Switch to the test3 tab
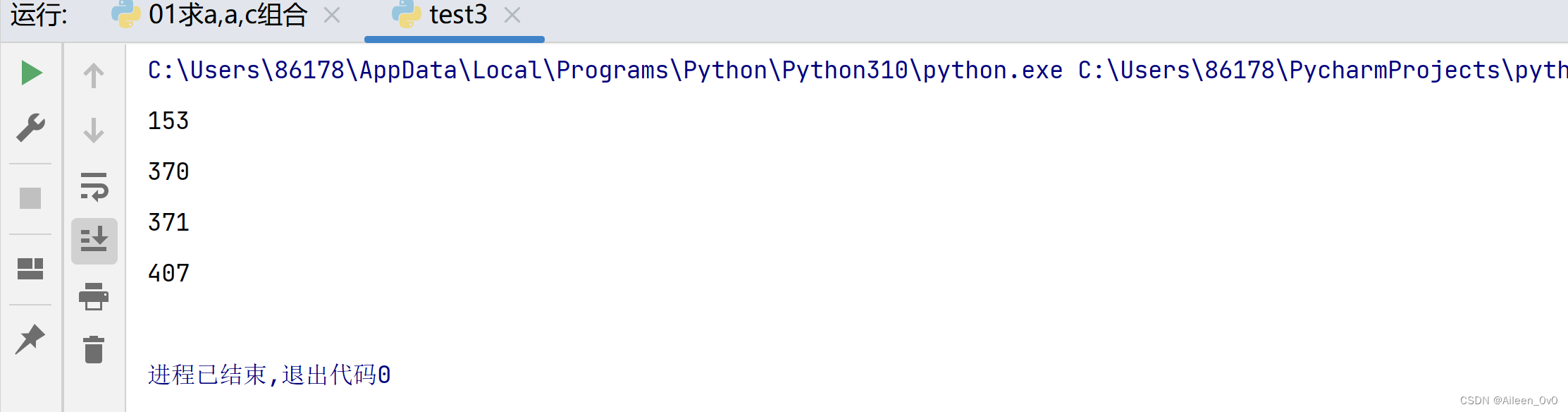The width and height of the screenshot is (1568, 412). pos(457,15)
